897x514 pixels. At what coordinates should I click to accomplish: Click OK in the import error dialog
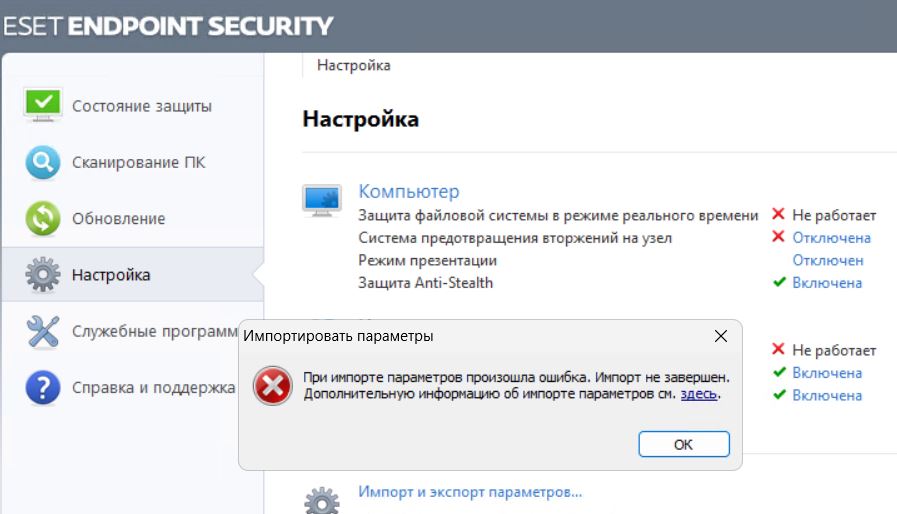[684, 444]
